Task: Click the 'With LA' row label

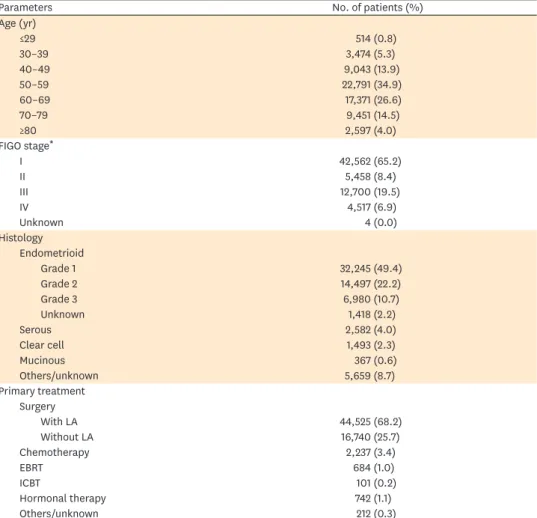Action: 59,422
